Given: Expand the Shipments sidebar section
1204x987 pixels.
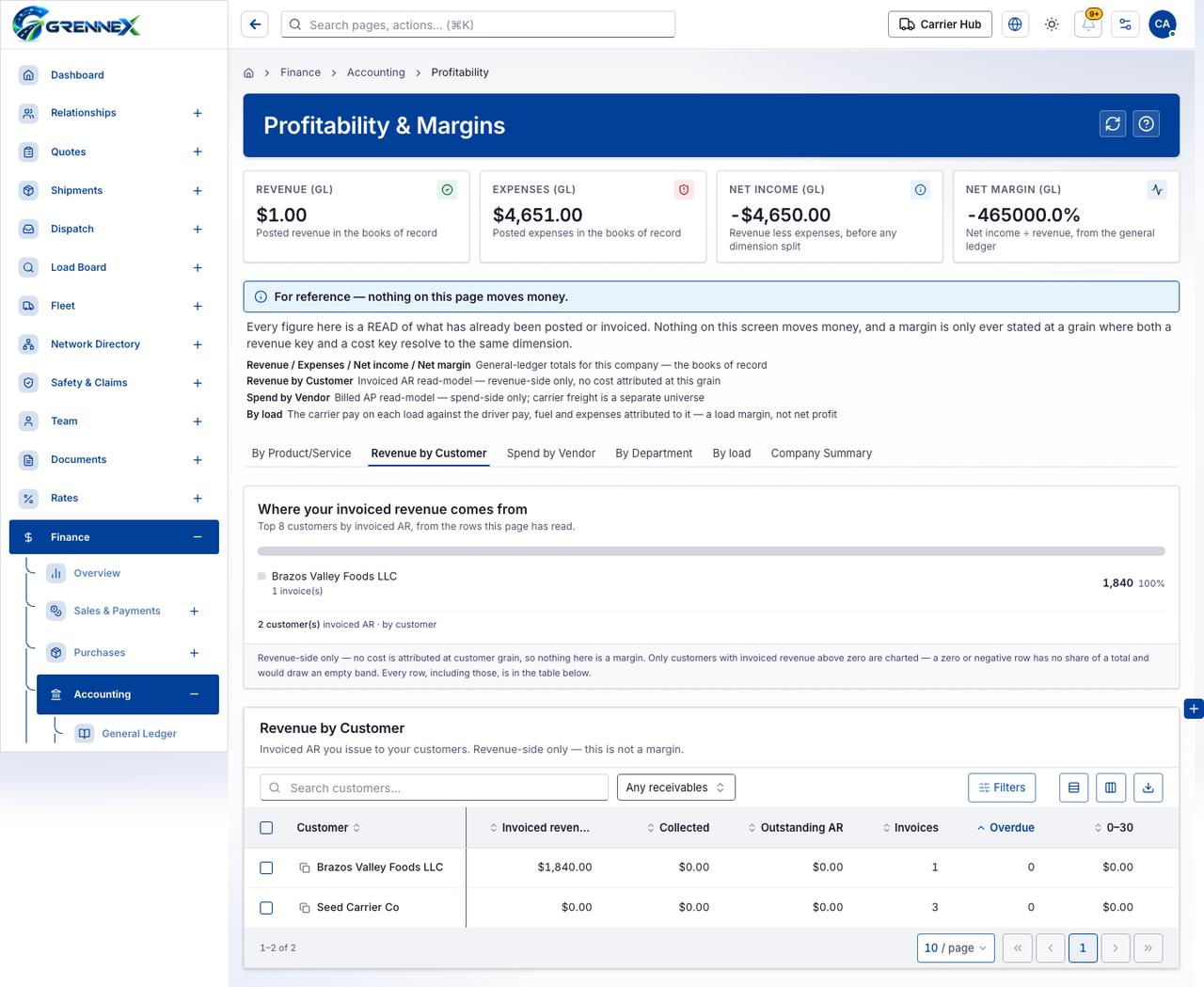Looking at the screenshot, I should click(198, 191).
